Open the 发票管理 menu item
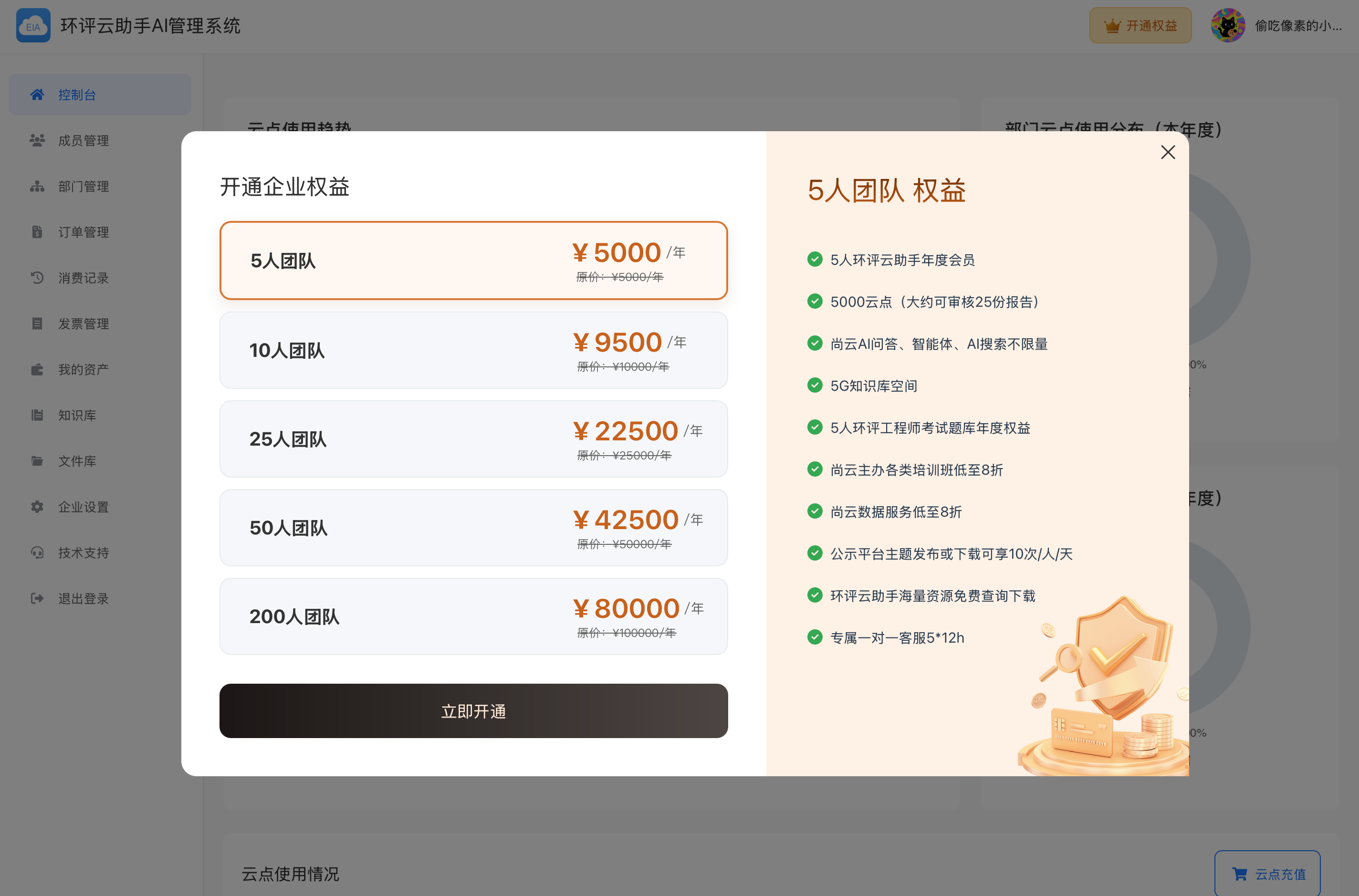This screenshot has width=1359, height=896. click(84, 324)
